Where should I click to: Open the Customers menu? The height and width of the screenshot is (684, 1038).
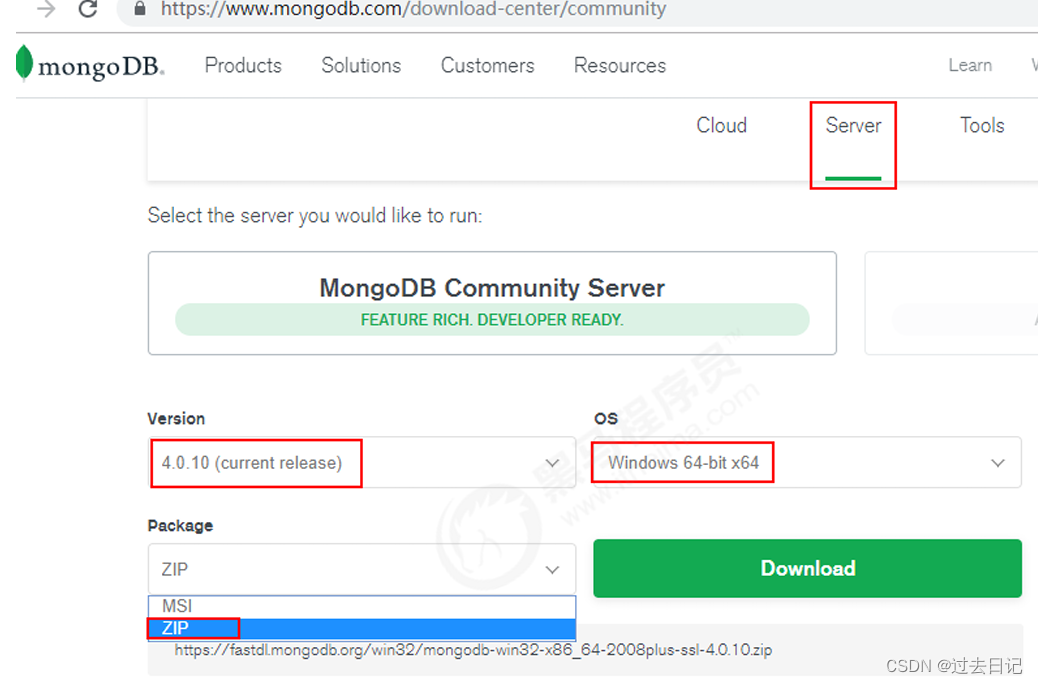pos(487,65)
